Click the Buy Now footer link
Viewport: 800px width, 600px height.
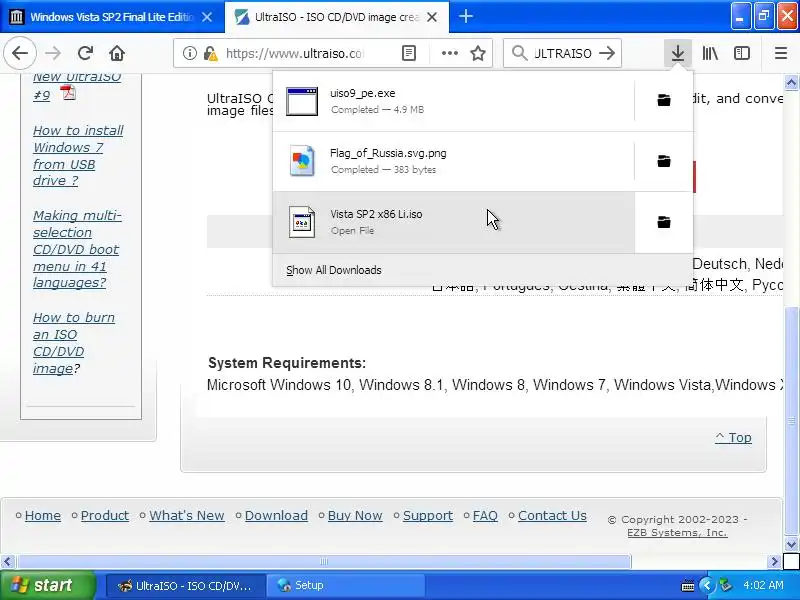tap(355, 515)
